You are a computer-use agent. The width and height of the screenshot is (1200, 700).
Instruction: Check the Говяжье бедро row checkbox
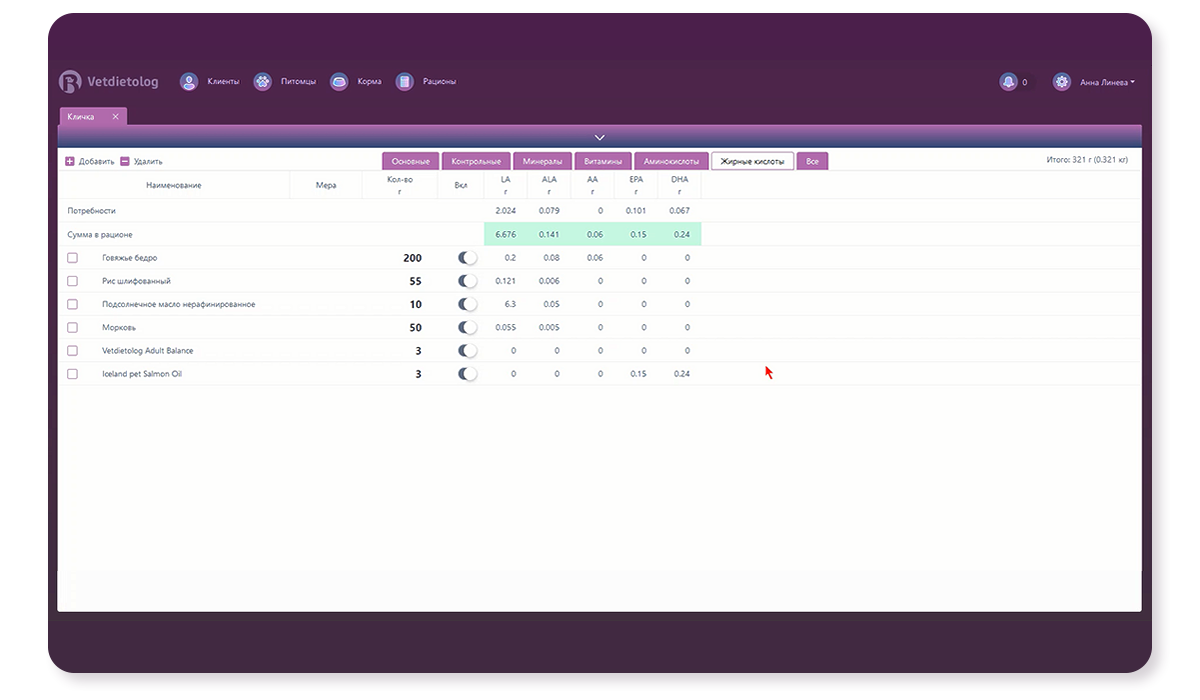click(72, 258)
